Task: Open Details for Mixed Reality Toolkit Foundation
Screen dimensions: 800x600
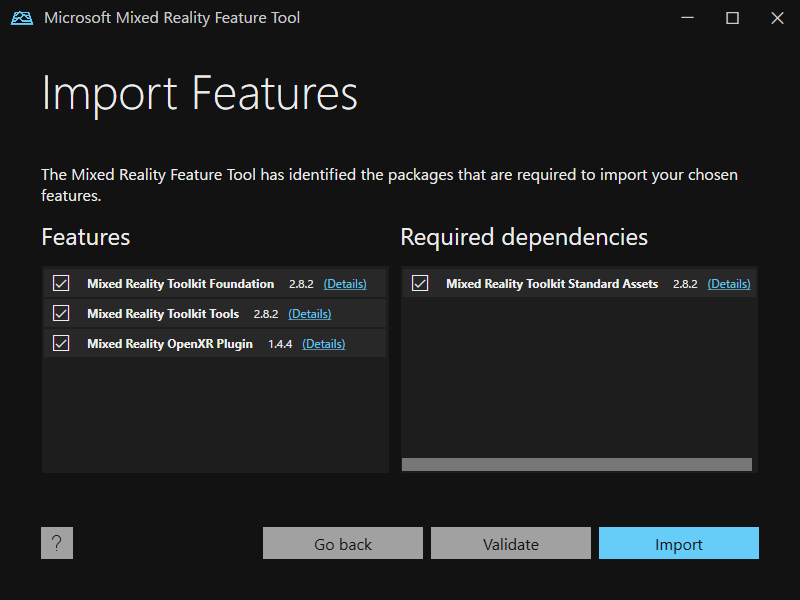Action: (345, 284)
